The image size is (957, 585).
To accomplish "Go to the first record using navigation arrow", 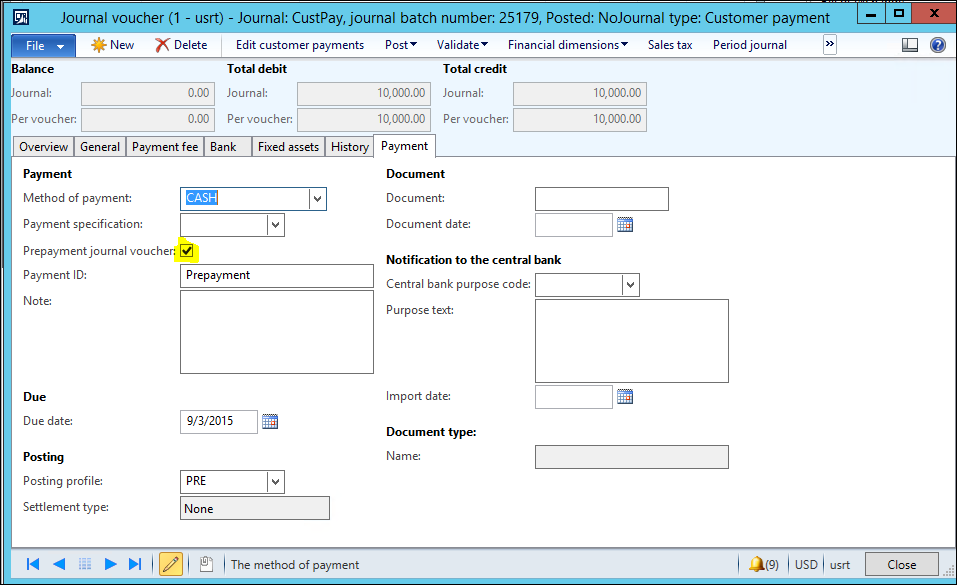I will tap(33, 564).
